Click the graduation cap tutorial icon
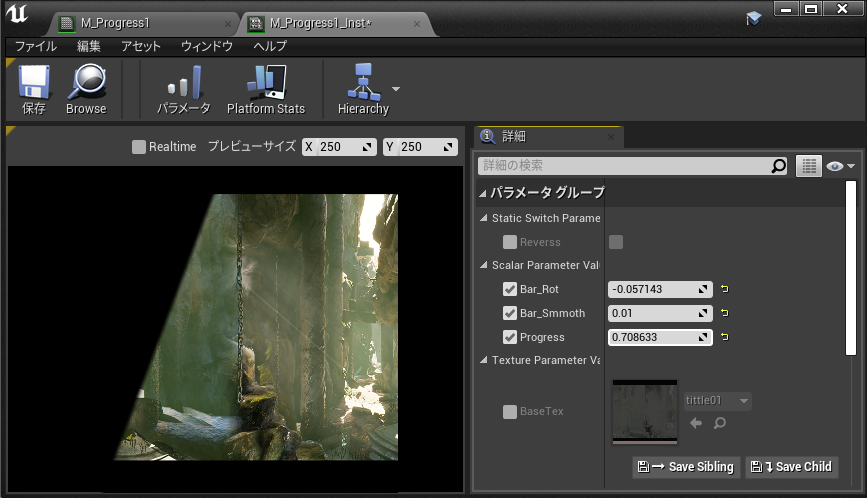This screenshot has height=498, width=867. [753, 18]
